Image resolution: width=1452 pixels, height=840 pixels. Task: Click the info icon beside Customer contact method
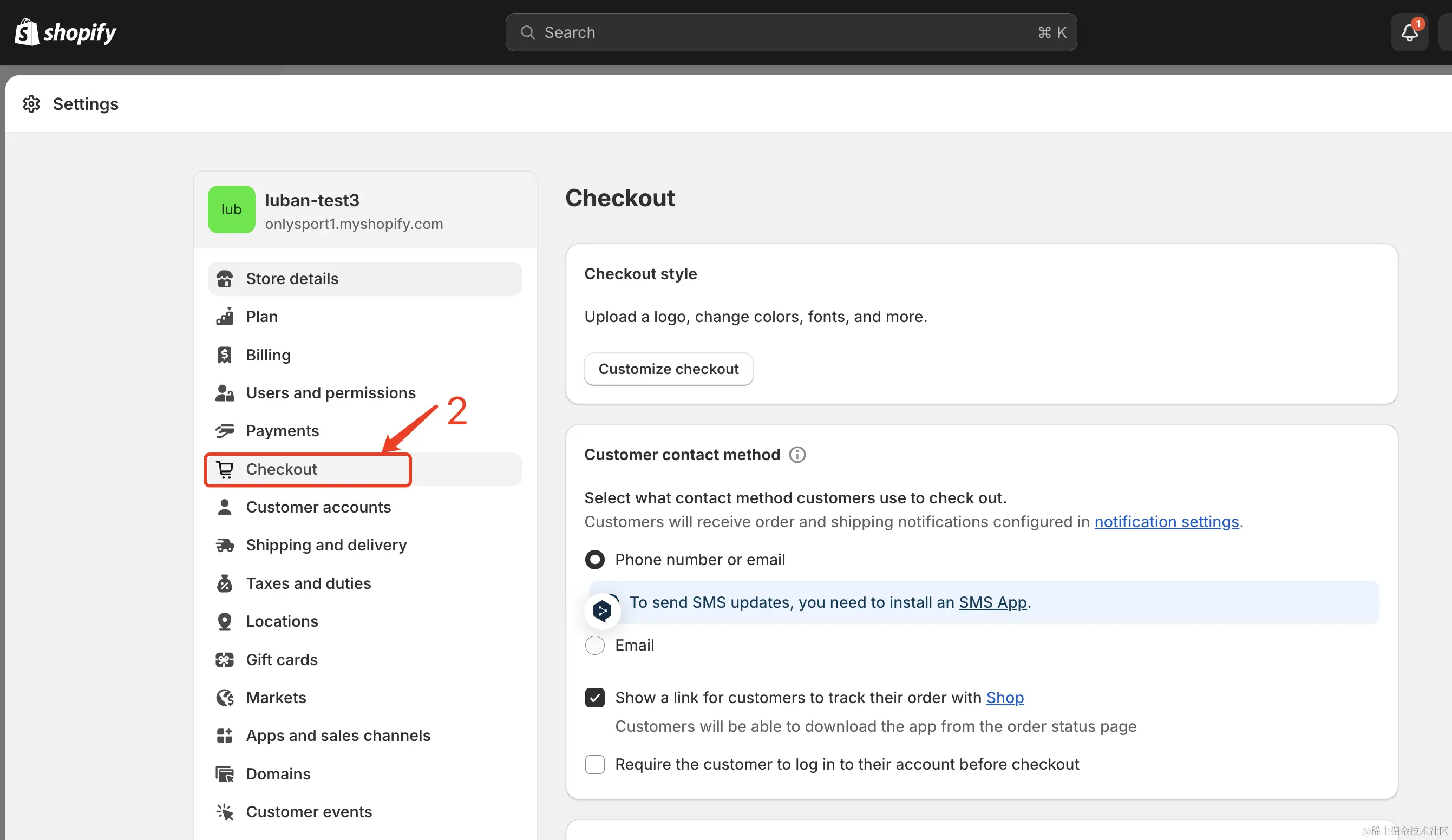point(797,455)
